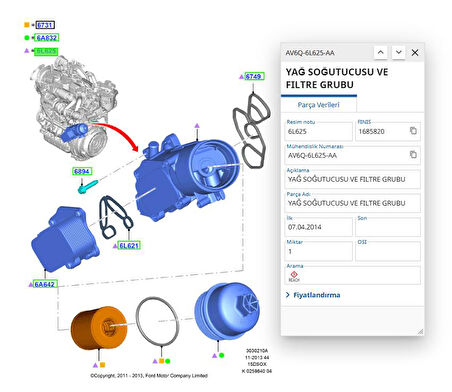This screenshot has width=452, height=392.
Task: Click the engine overview thumbnail
Action: [75, 107]
